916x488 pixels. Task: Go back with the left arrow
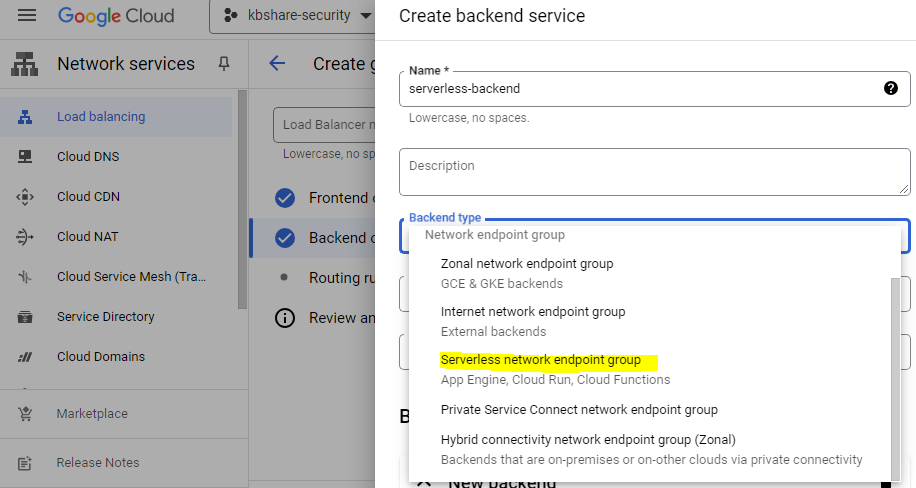click(277, 63)
